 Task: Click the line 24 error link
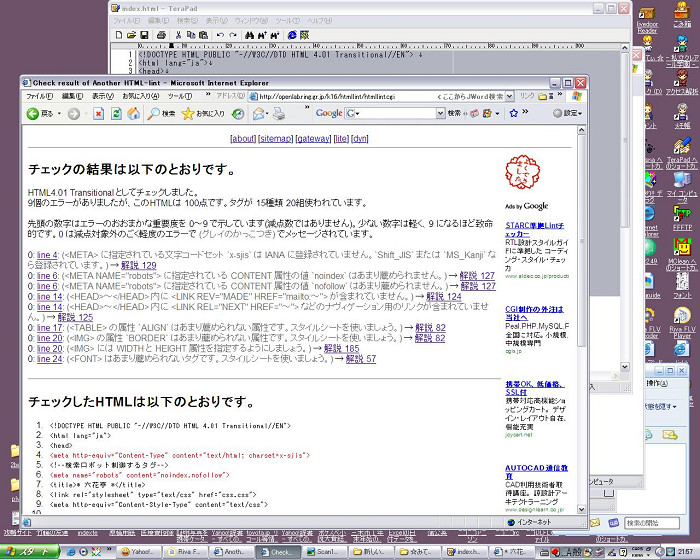pos(50,359)
